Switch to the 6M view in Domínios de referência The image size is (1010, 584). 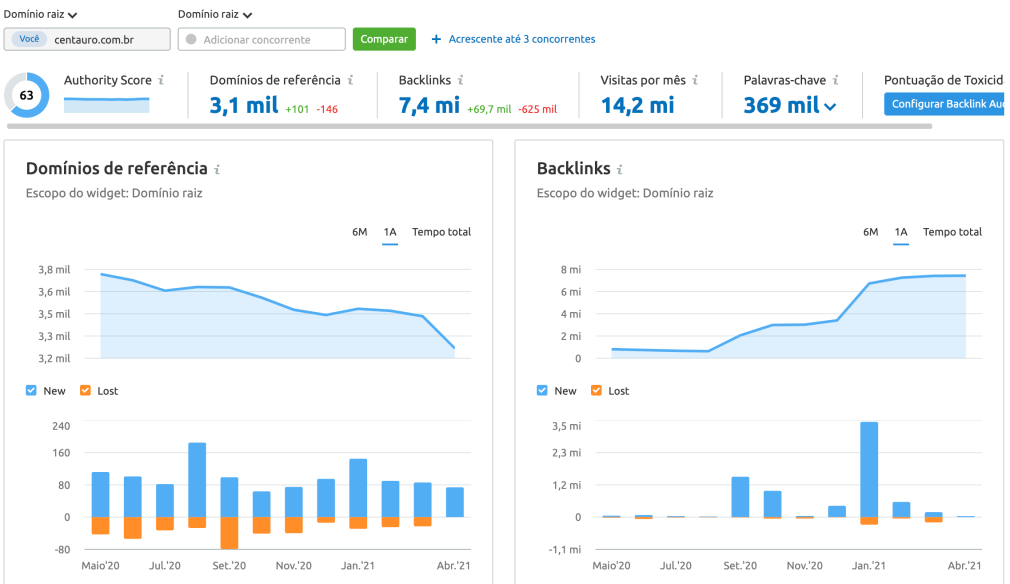pos(360,231)
